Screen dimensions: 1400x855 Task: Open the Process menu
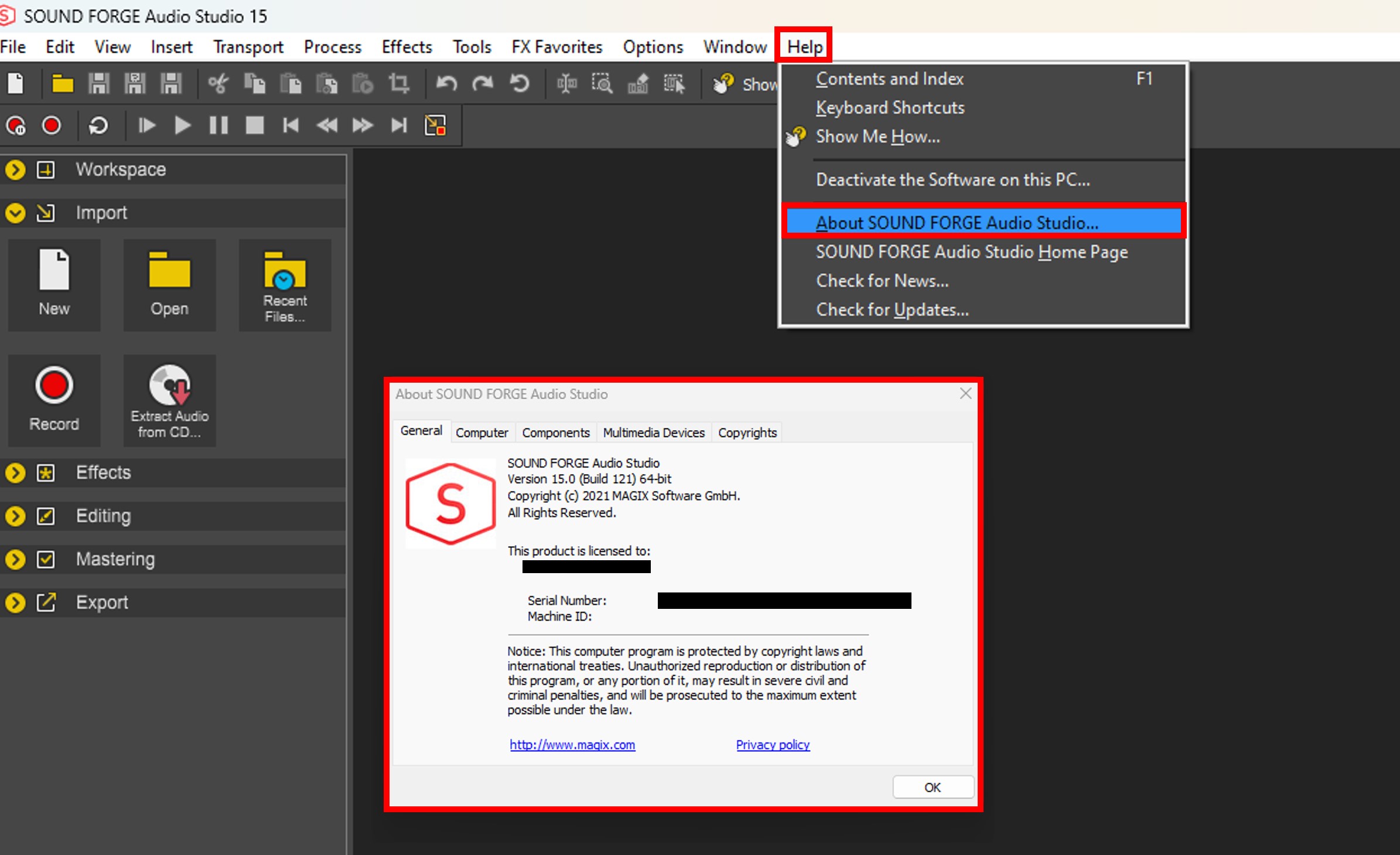333,47
